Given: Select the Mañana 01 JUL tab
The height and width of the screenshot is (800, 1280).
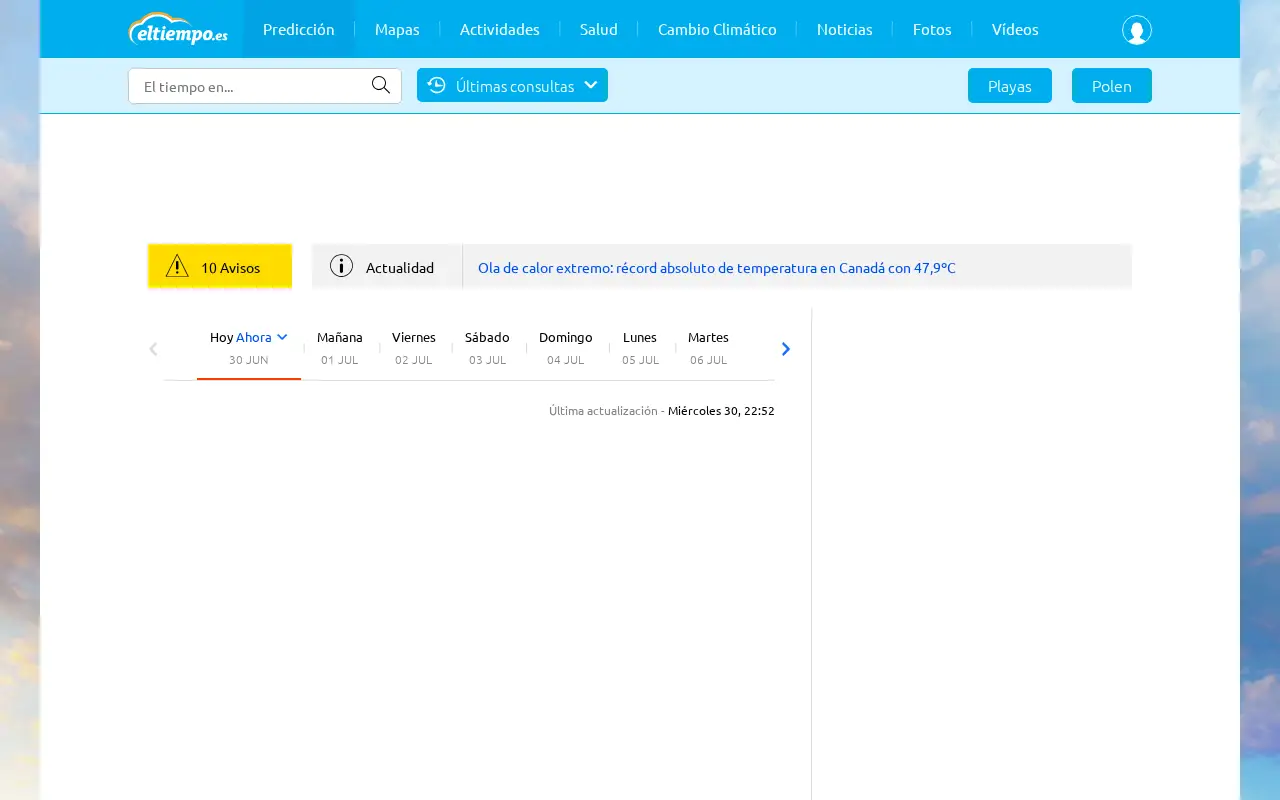Looking at the screenshot, I should 340,347.
